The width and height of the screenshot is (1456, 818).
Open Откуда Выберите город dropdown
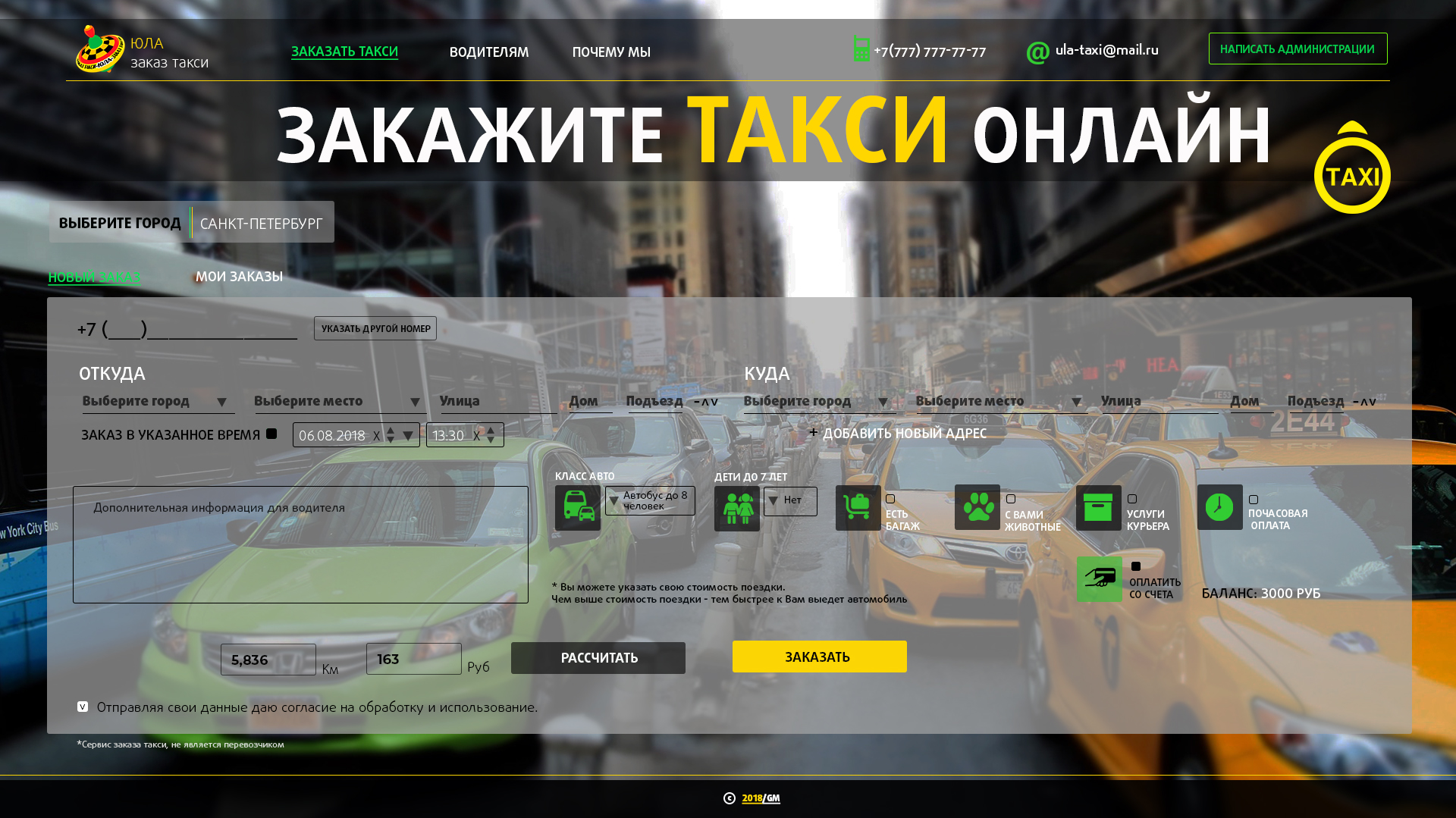click(x=158, y=401)
